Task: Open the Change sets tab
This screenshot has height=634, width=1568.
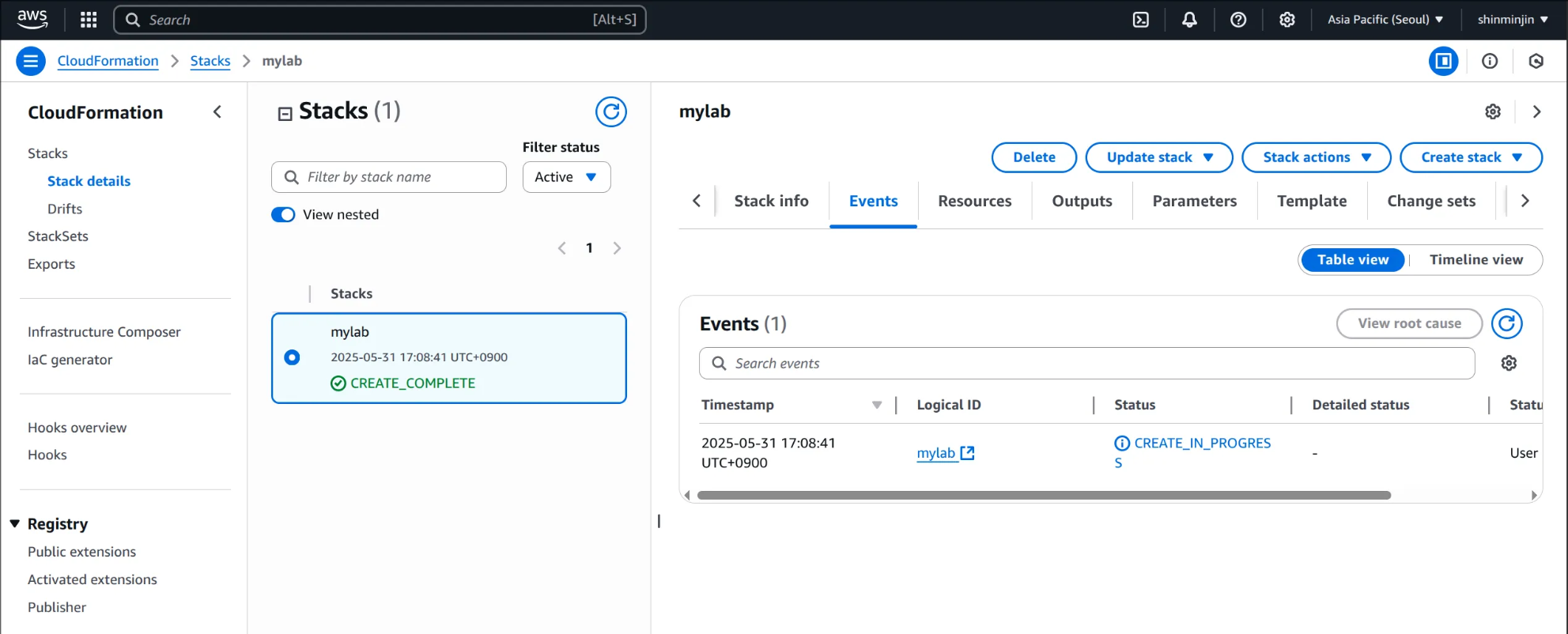Action: click(x=1431, y=201)
